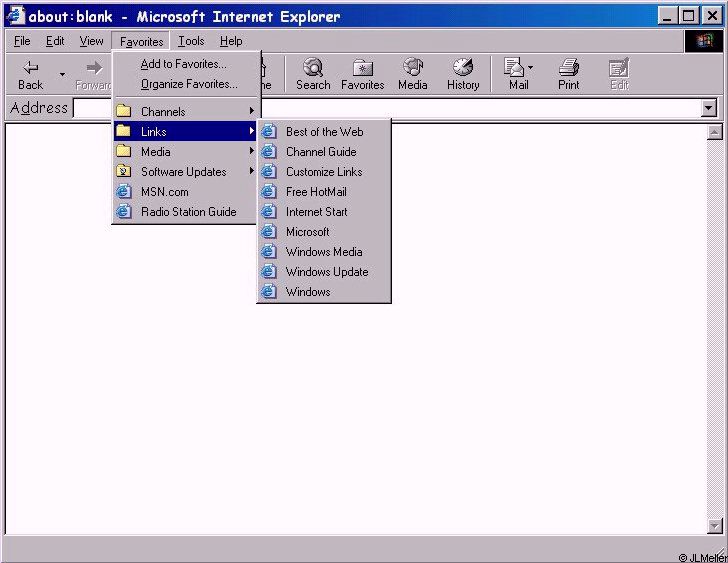Open the Search toolbar icon
Screen dimensions: 728x563
click(313, 67)
